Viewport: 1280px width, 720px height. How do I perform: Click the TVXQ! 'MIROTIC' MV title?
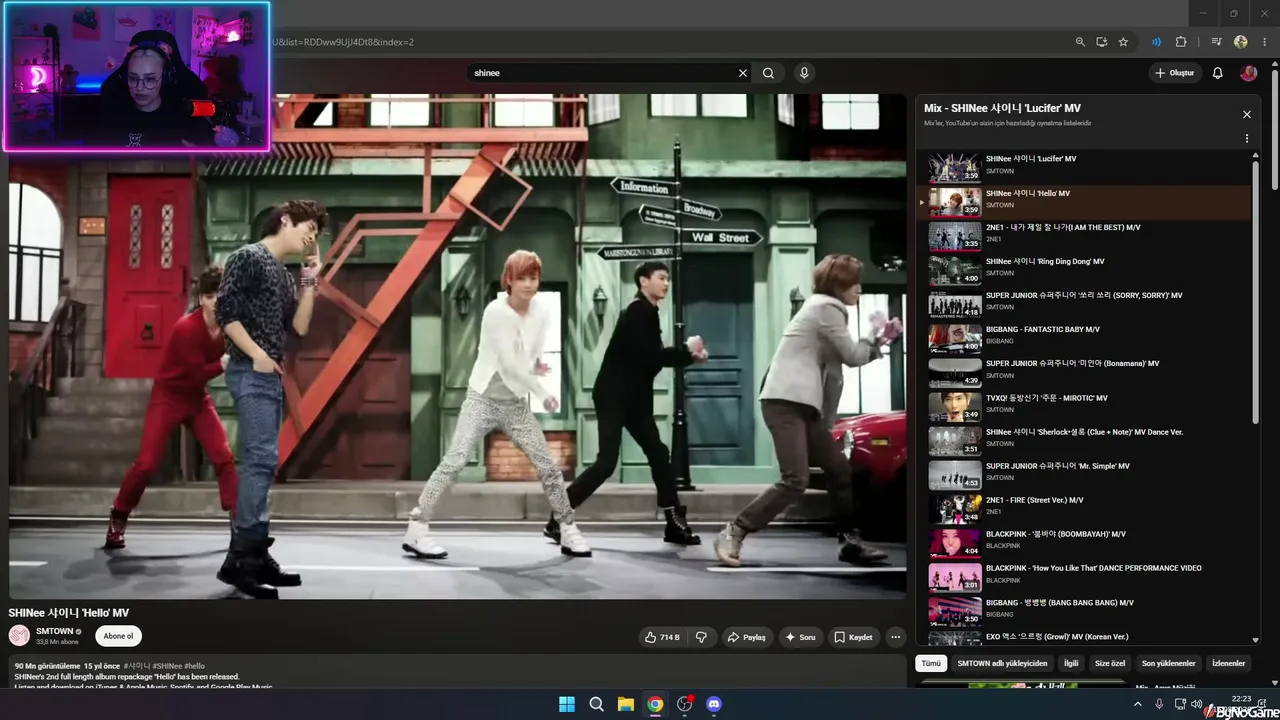click(1046, 398)
